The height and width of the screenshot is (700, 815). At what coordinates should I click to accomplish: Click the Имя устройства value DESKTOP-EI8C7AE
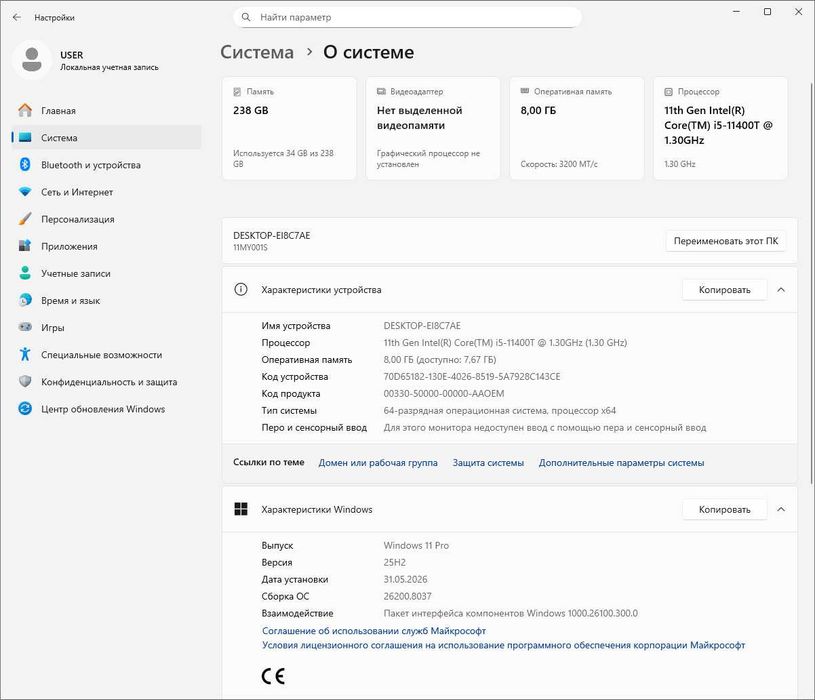422,325
